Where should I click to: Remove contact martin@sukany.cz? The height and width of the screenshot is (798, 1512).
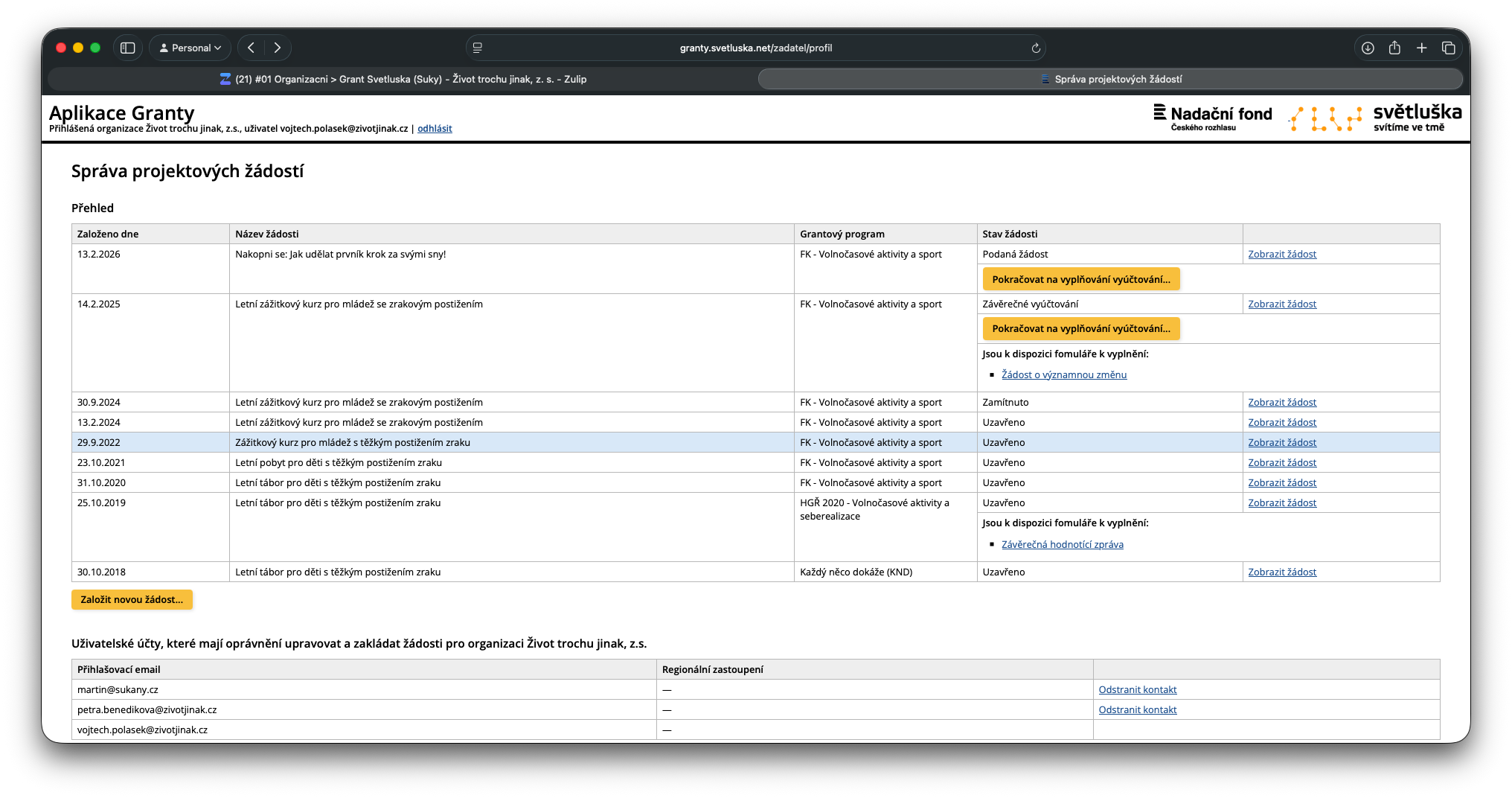1137,690
